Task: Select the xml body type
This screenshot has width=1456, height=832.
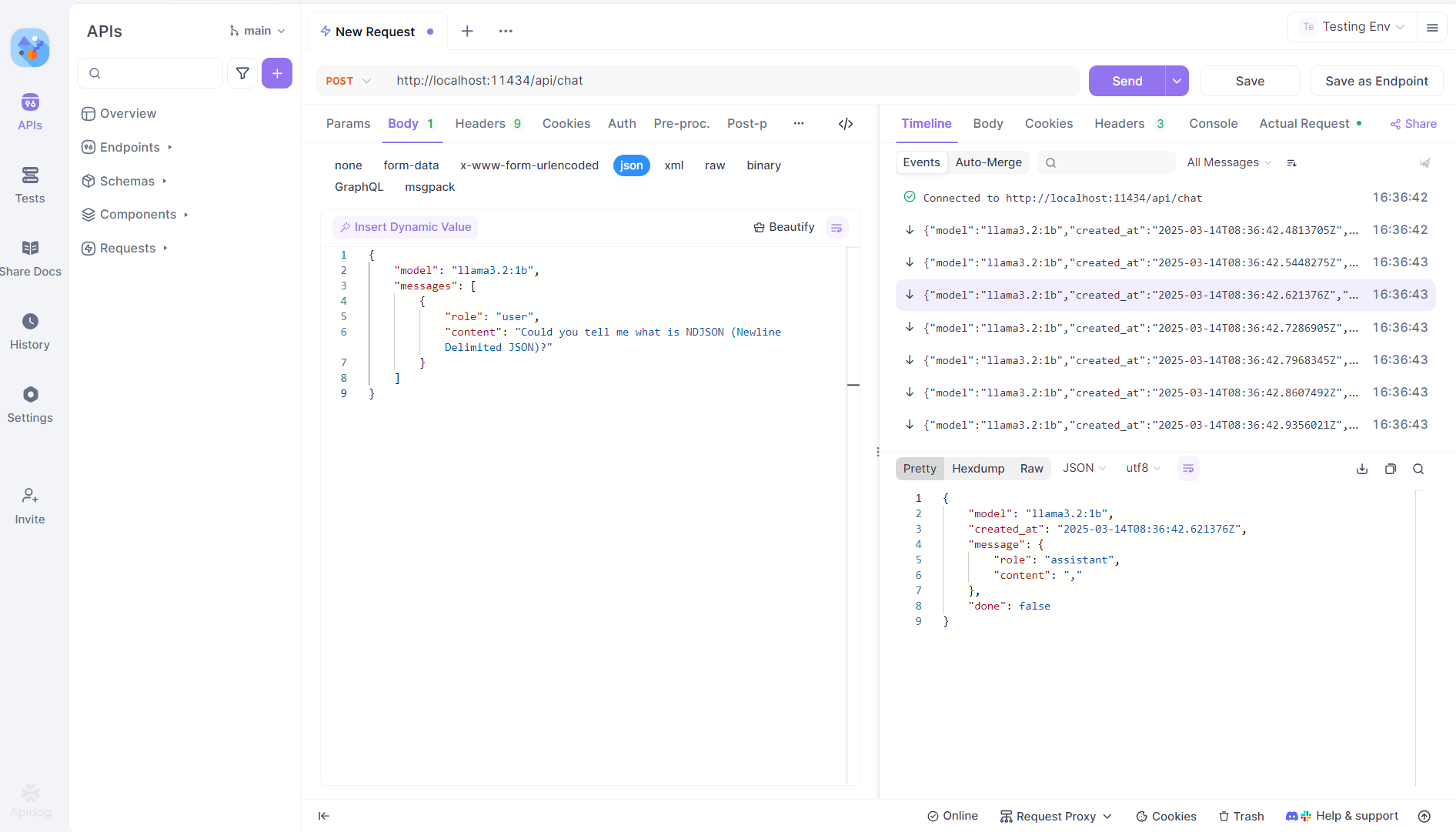Action: click(x=674, y=165)
